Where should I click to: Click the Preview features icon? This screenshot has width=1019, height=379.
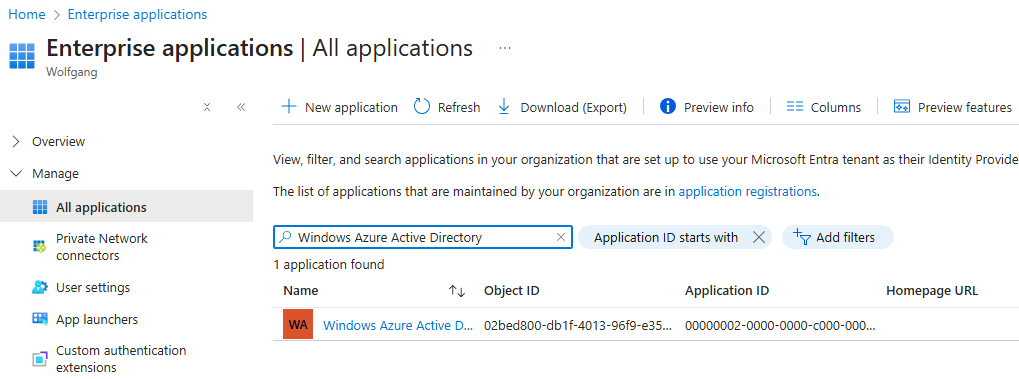tap(901, 107)
